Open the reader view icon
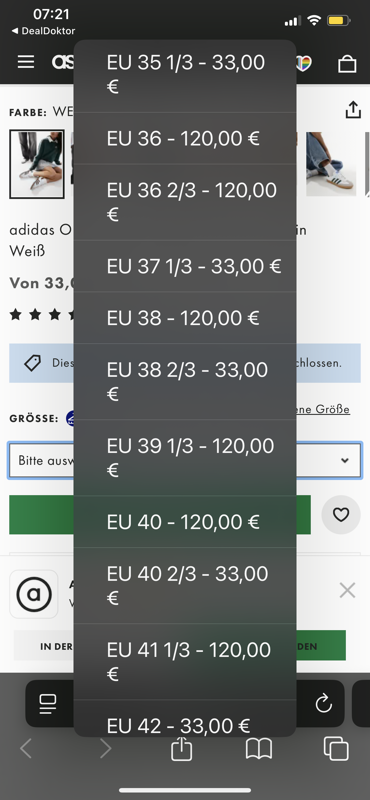Image resolution: width=370 pixels, height=800 pixels. coord(48,704)
